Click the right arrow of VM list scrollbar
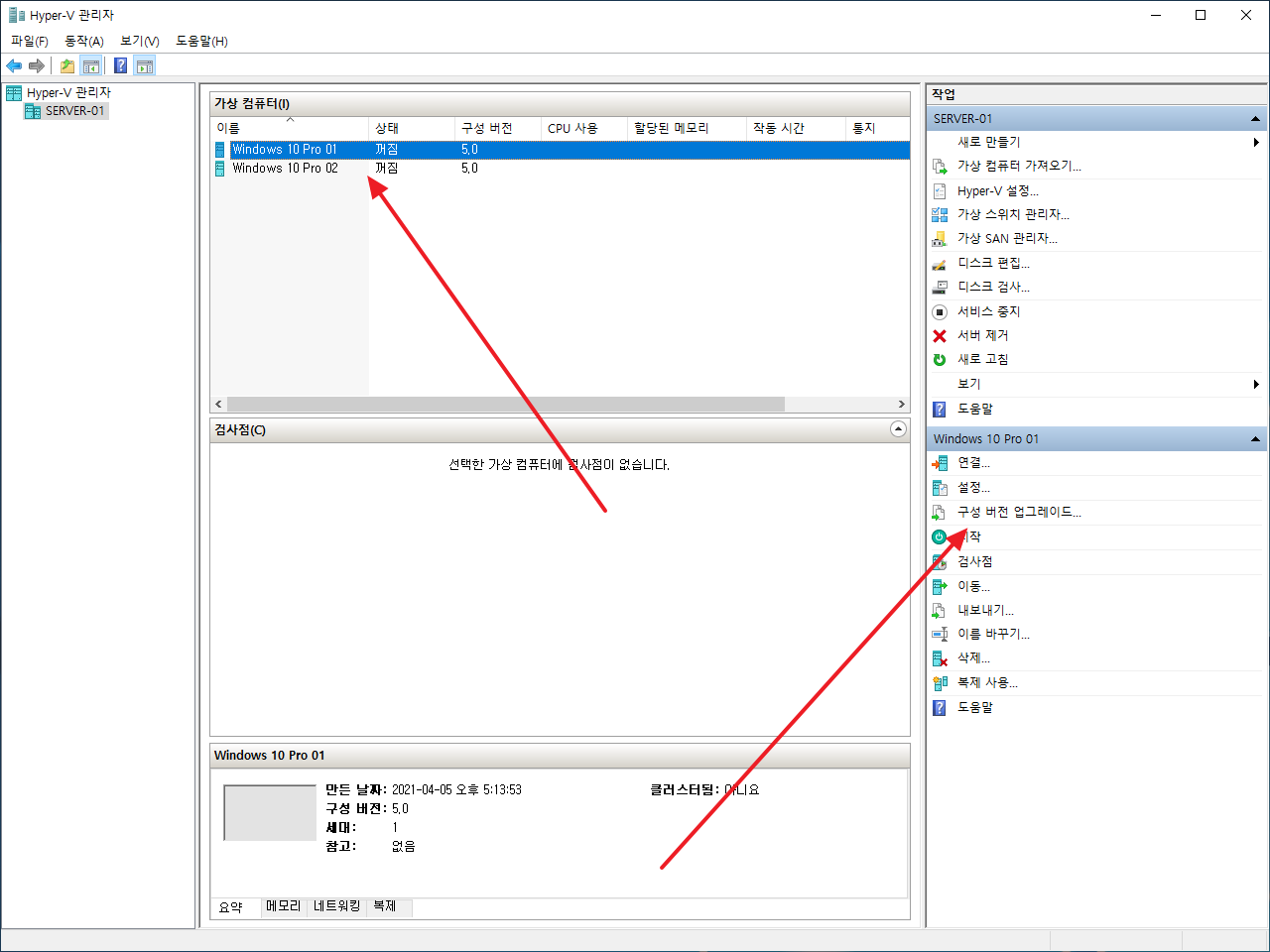This screenshot has width=1270, height=952. (x=901, y=404)
